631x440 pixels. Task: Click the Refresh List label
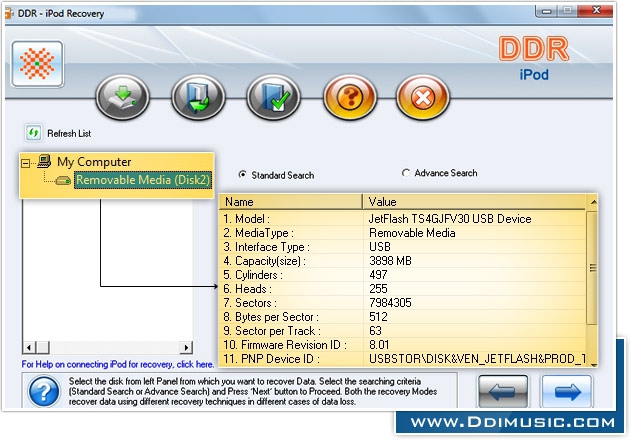click(69, 133)
